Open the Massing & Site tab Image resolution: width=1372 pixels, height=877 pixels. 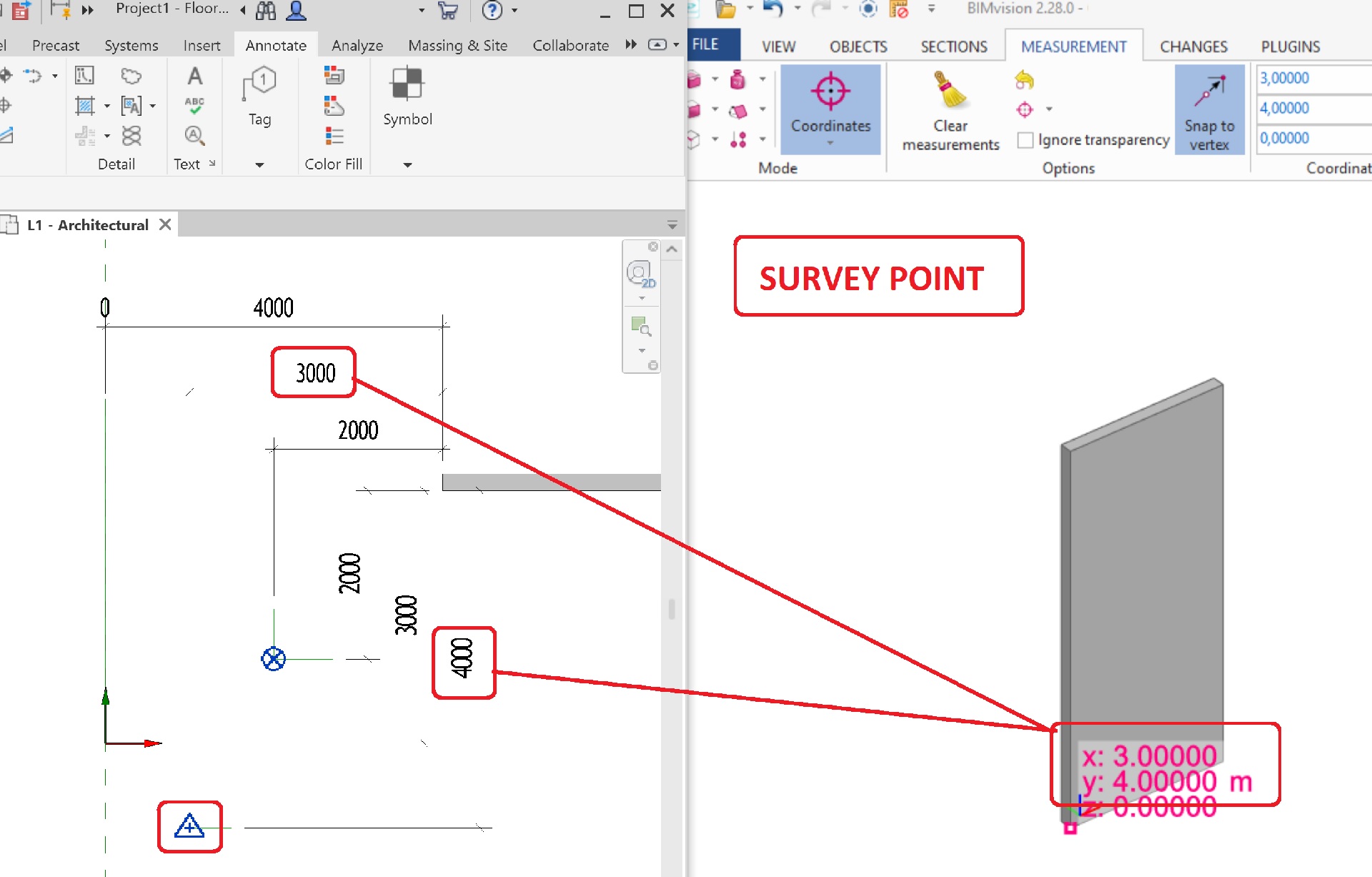pos(457,45)
